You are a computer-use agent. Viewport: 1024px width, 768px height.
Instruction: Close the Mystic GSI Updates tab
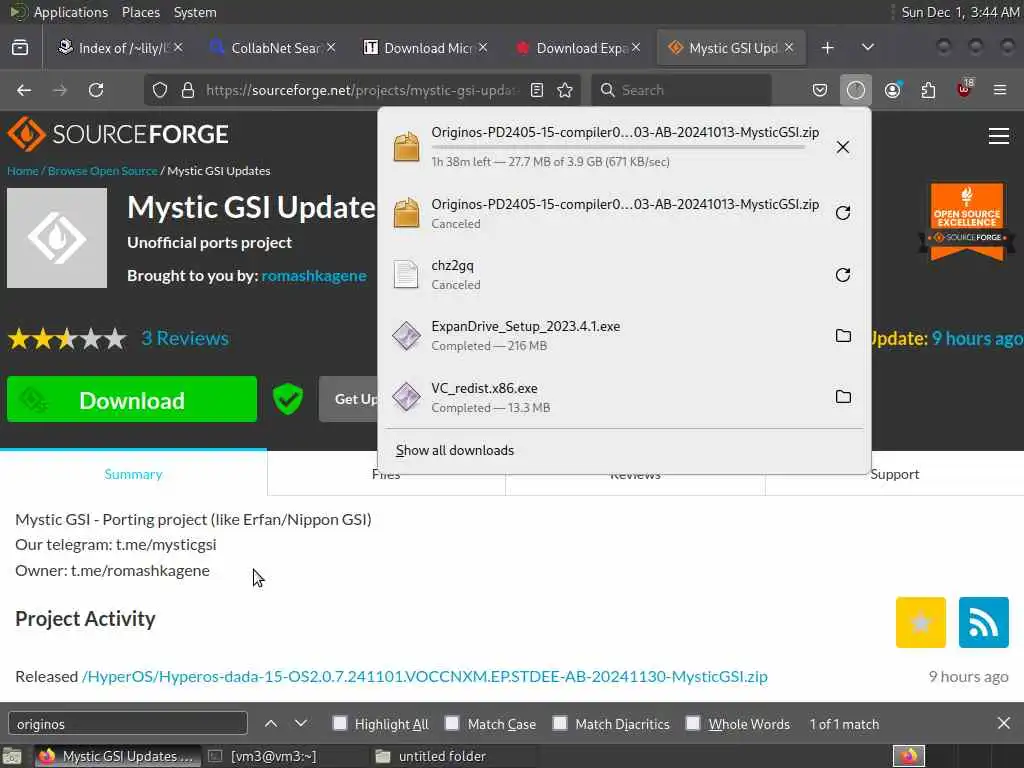(789, 48)
